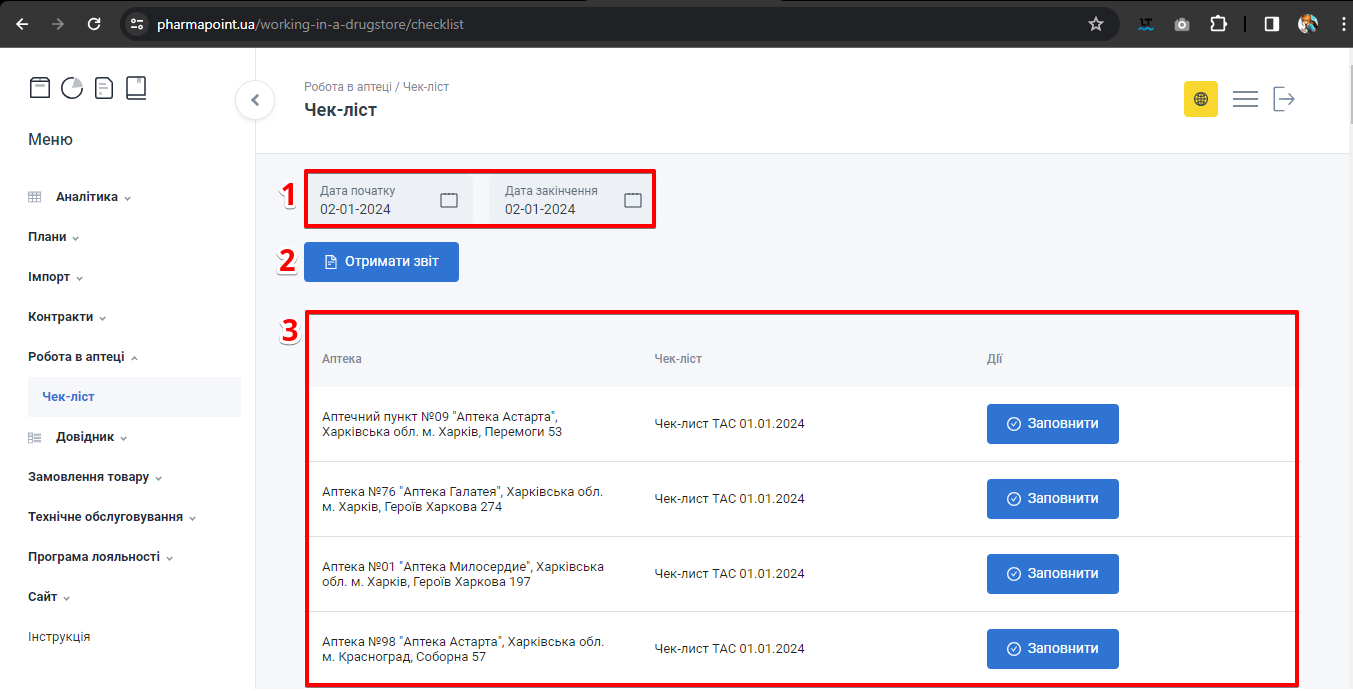Click the logout exit icon
Screen dimensions: 1353x691
(1284, 99)
